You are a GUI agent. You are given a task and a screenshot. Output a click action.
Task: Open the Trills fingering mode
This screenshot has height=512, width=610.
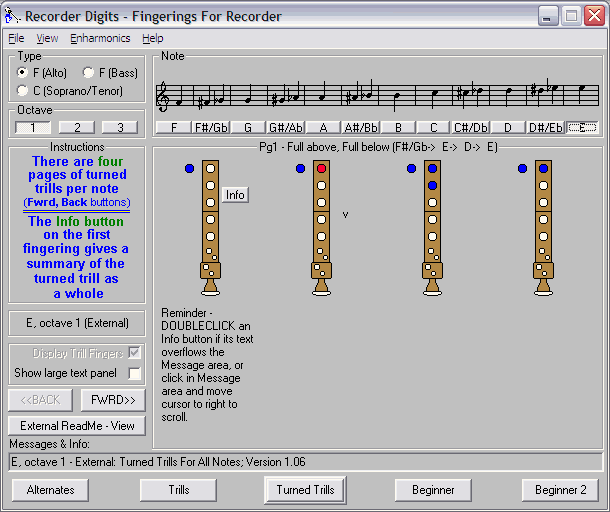[x=178, y=490]
